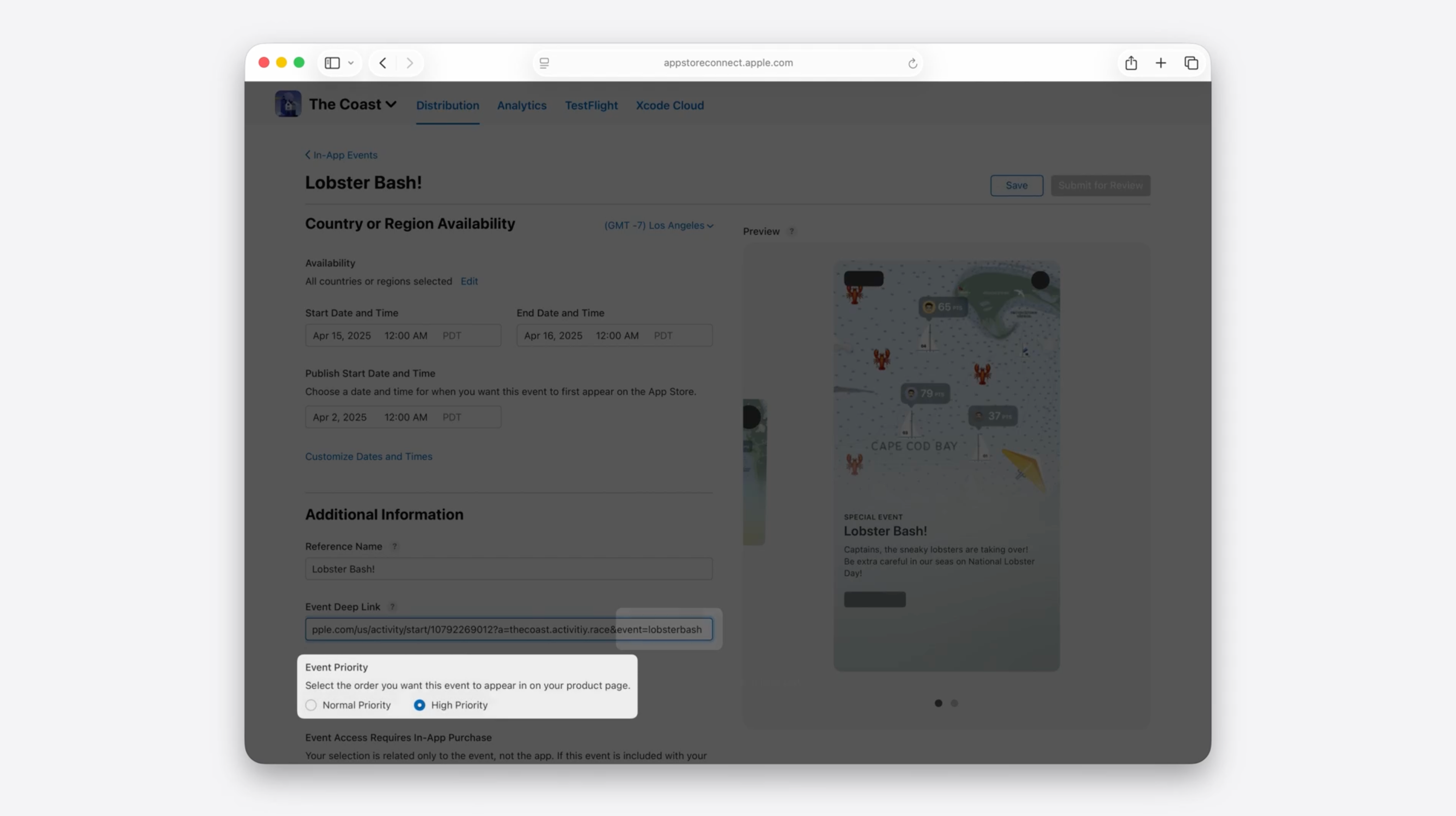This screenshot has width=1456, height=816.
Task: Open the Share icon in toolbar
Action: [1130, 63]
